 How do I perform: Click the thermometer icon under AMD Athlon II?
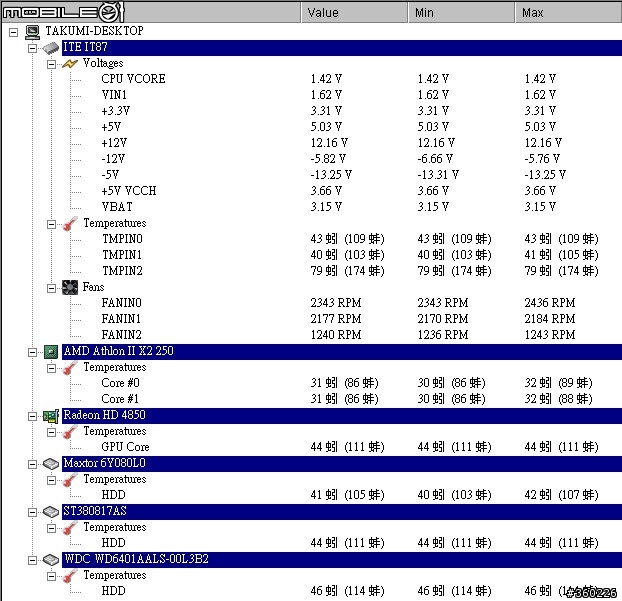70,368
